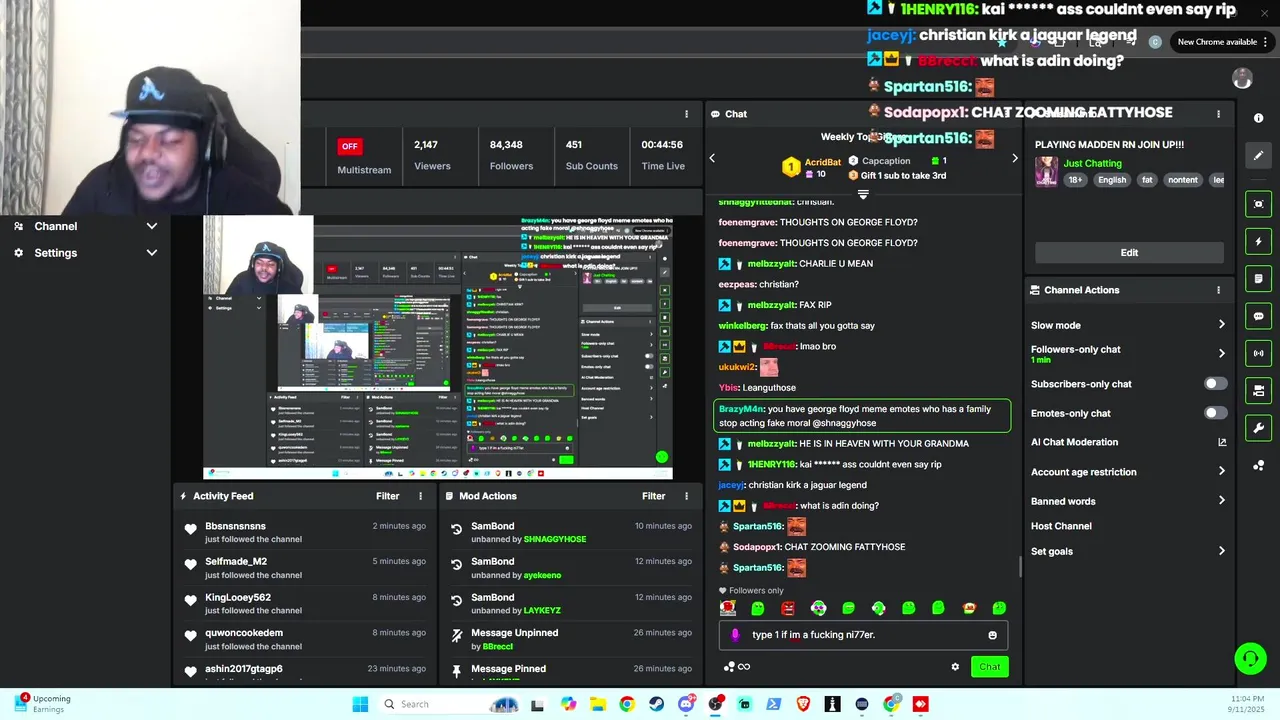
Task: Open Discord from the taskbar
Action: pyautogui.click(x=686, y=704)
